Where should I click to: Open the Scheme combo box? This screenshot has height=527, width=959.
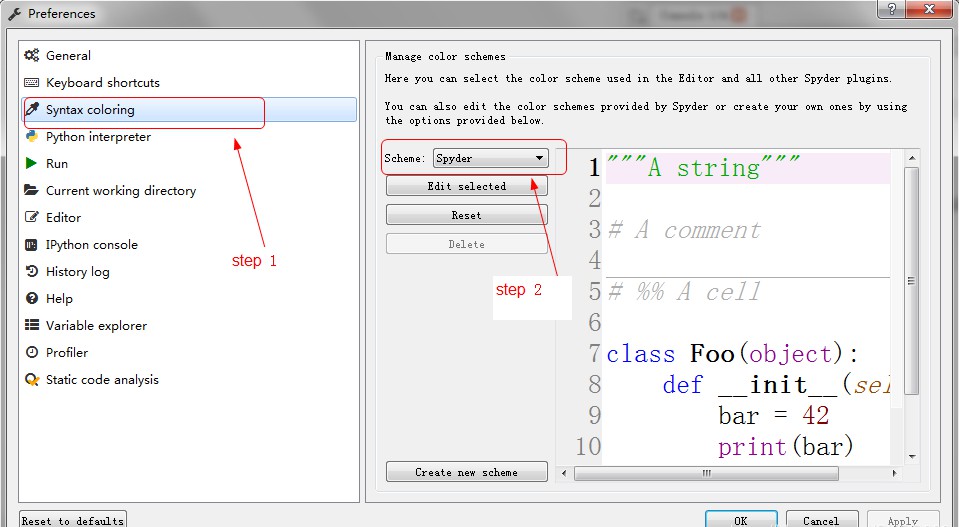click(491, 158)
